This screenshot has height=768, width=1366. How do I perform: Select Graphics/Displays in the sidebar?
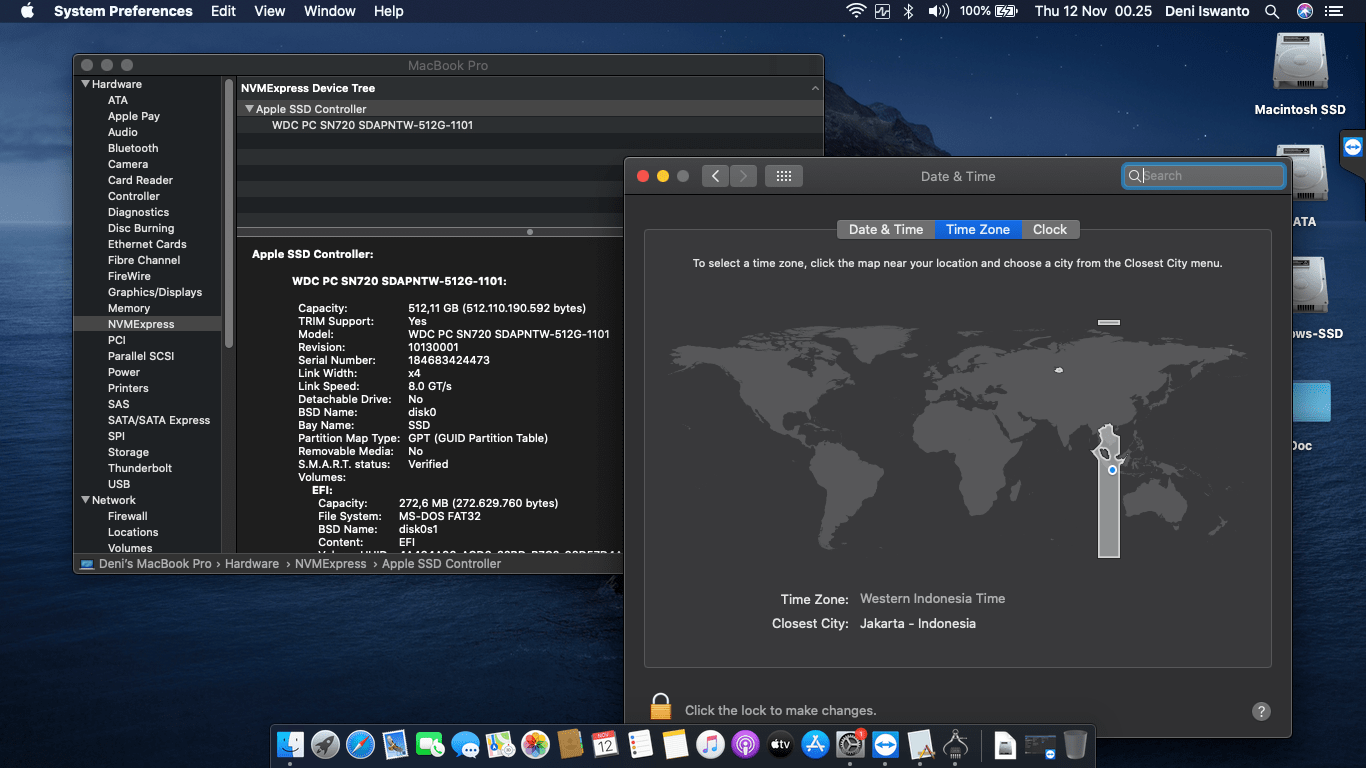click(155, 292)
